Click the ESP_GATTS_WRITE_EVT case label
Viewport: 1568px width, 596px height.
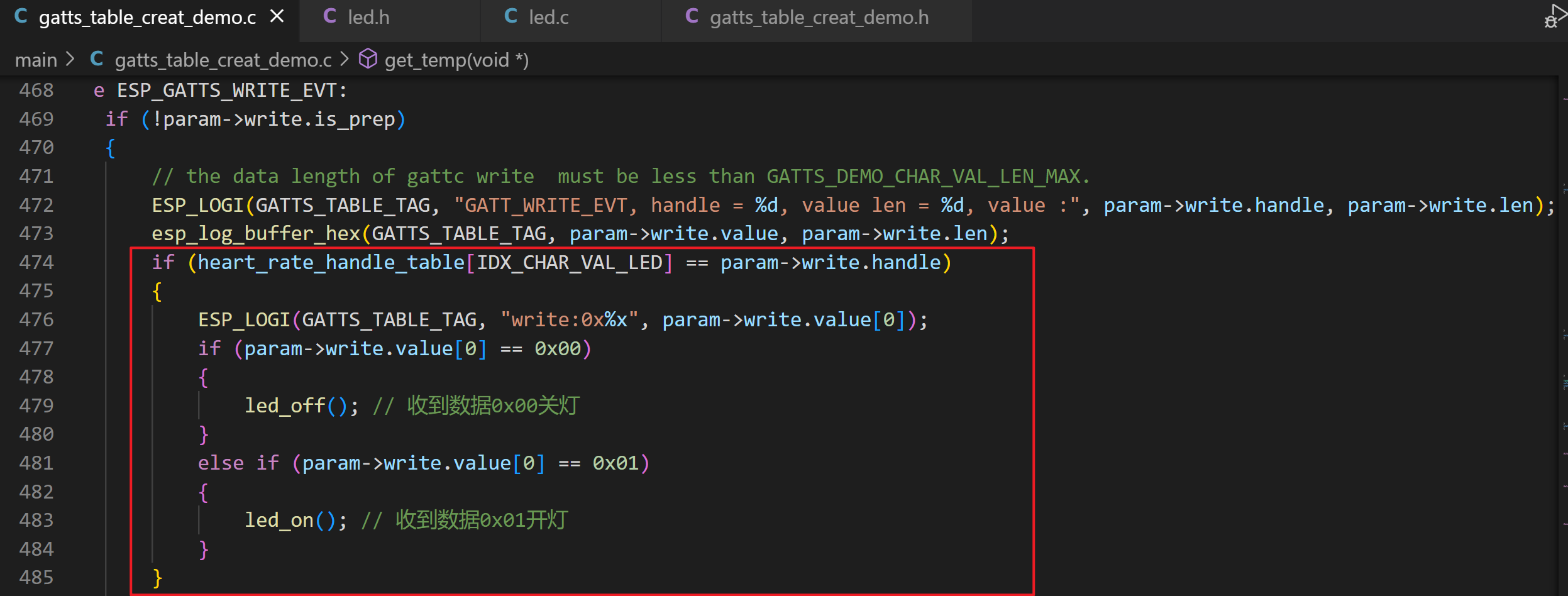pos(226,91)
